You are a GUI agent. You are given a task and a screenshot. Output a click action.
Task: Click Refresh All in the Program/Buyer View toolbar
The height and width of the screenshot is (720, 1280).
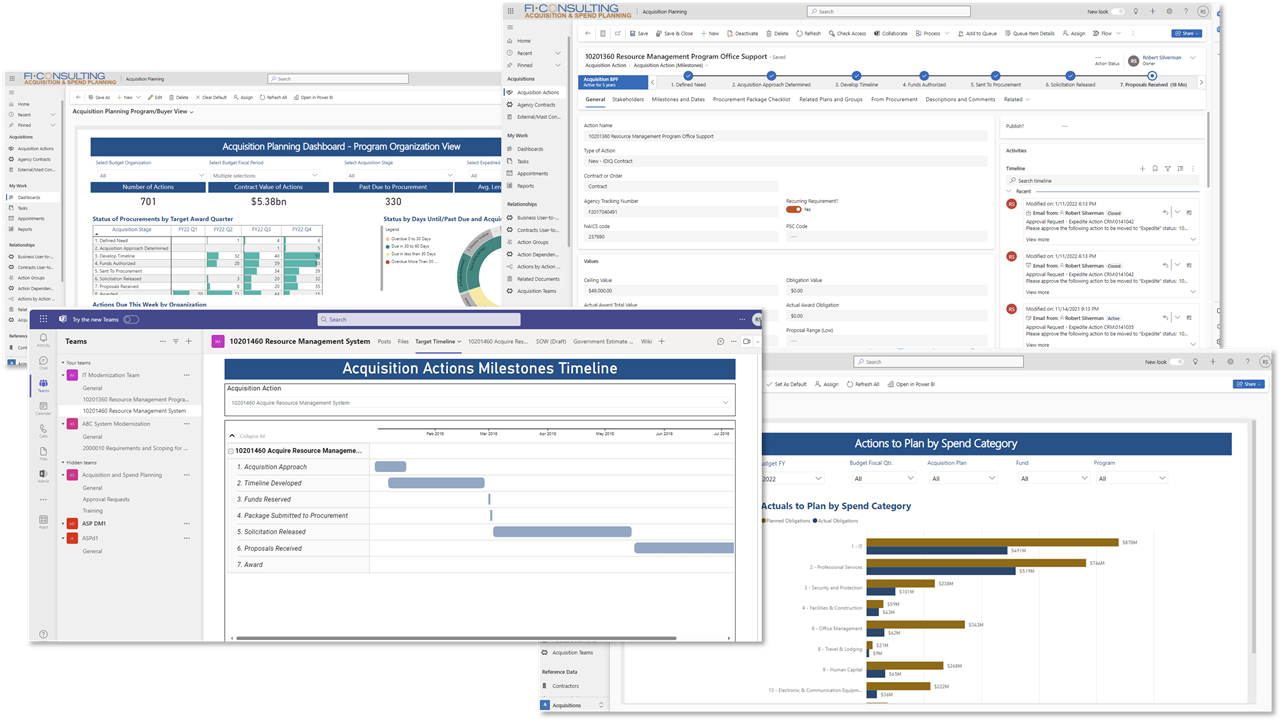[272, 97]
